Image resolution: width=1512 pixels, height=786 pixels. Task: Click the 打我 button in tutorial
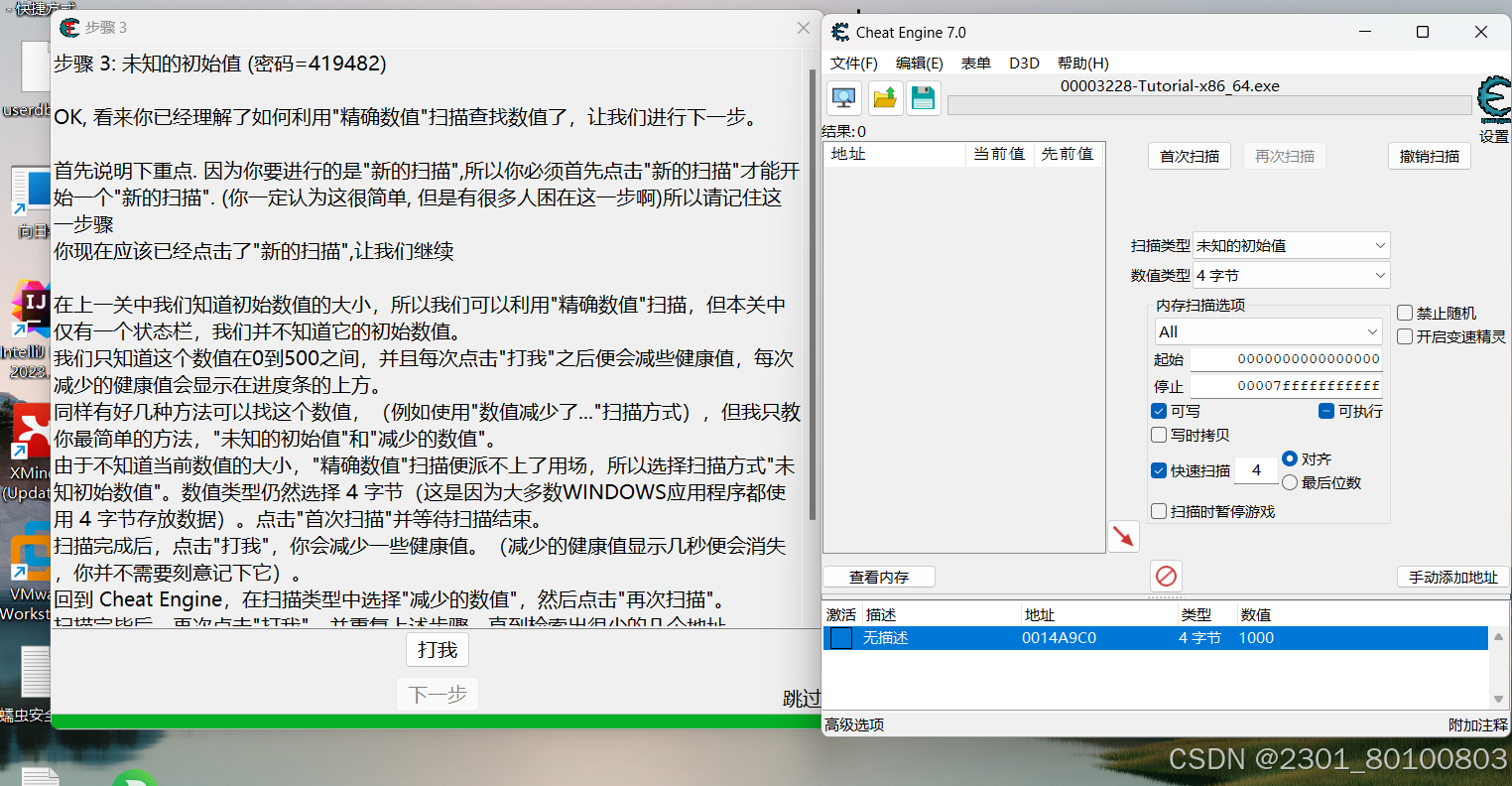click(x=438, y=650)
